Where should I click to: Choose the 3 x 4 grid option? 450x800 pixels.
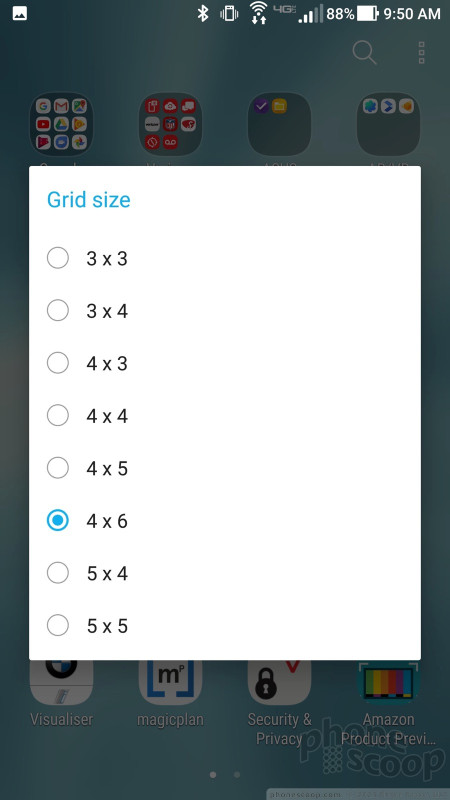point(225,311)
